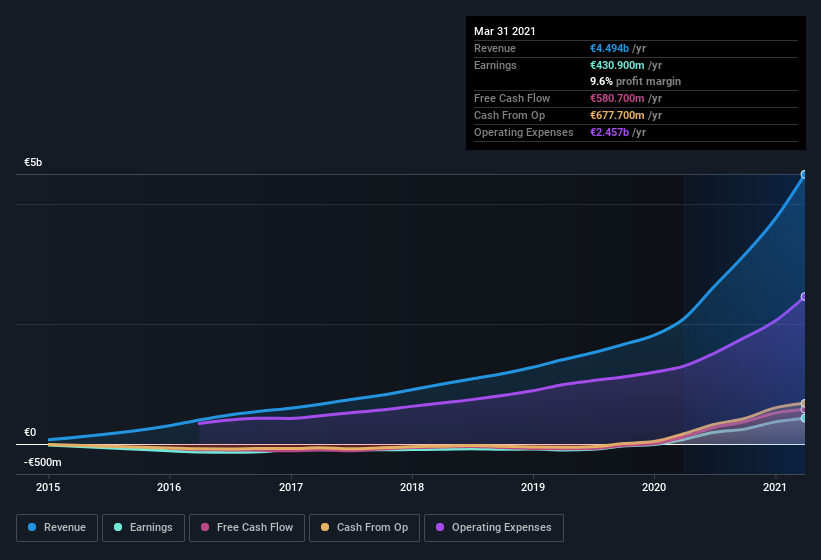The height and width of the screenshot is (560, 821).
Task: Click the -€500m y-axis label
Action: [42, 462]
